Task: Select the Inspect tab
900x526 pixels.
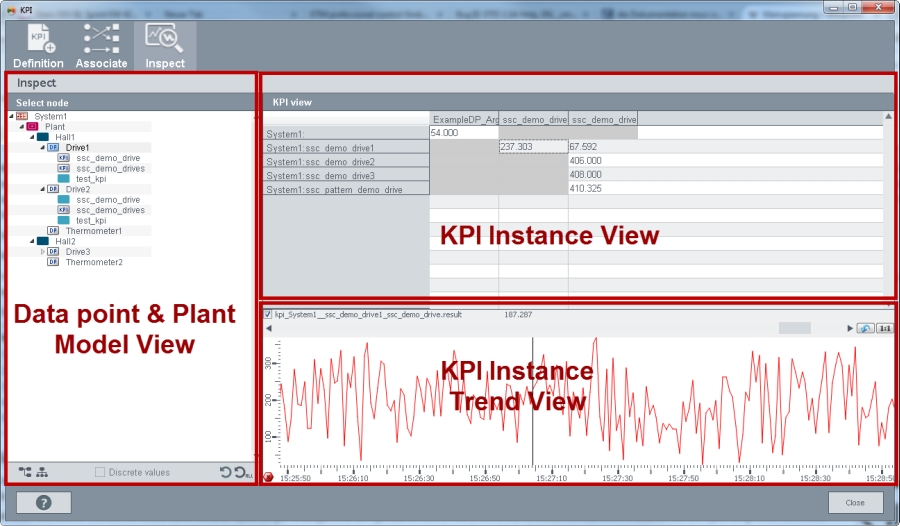Action: 165,46
